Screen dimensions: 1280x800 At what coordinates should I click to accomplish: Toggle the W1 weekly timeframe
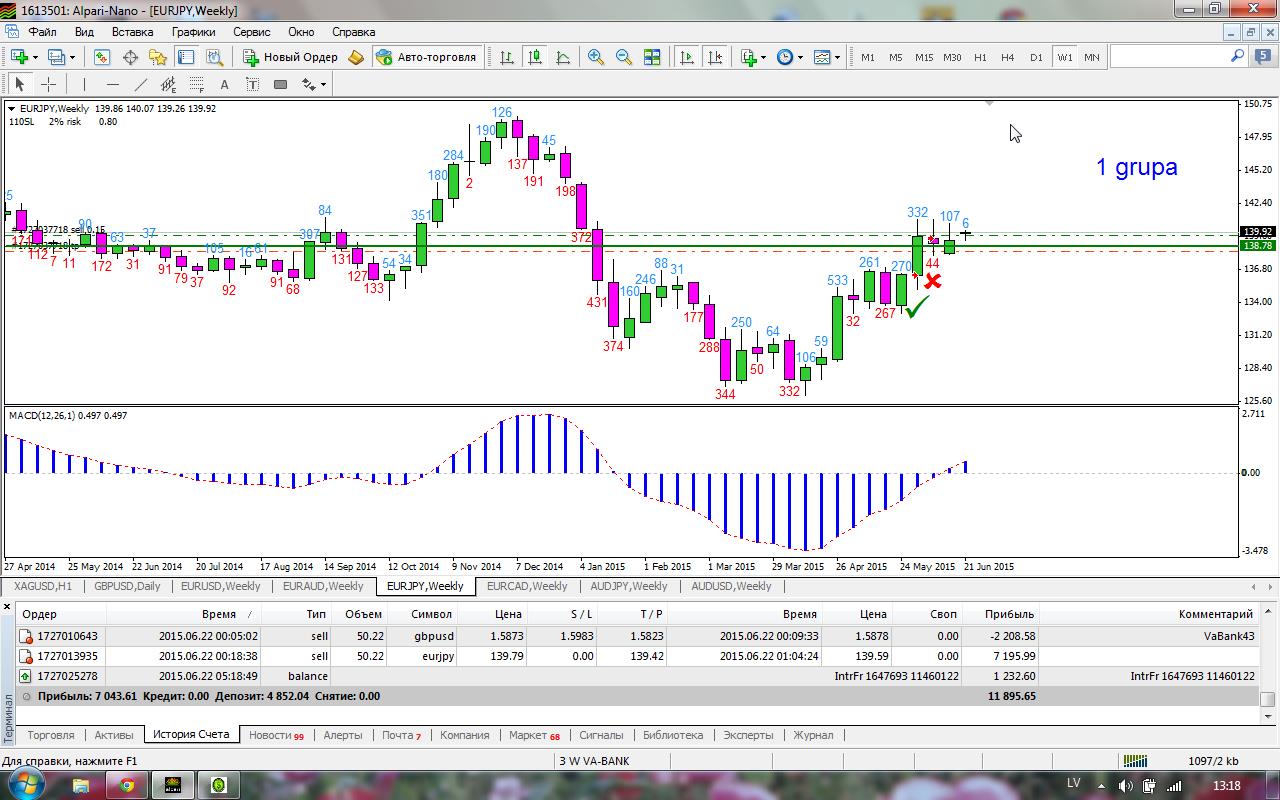[x=1064, y=57]
